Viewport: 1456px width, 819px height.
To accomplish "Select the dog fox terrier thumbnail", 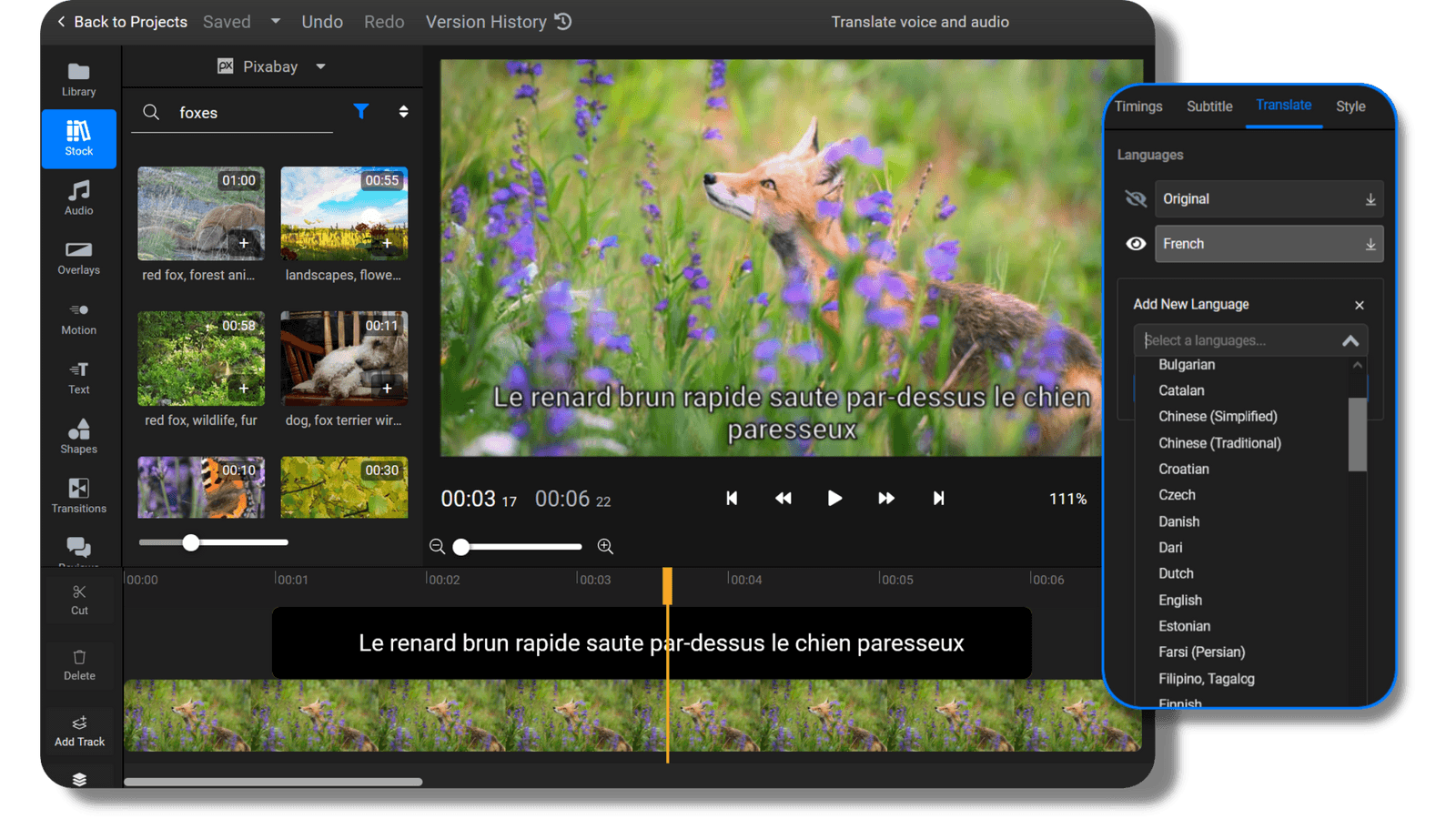I will (x=344, y=359).
